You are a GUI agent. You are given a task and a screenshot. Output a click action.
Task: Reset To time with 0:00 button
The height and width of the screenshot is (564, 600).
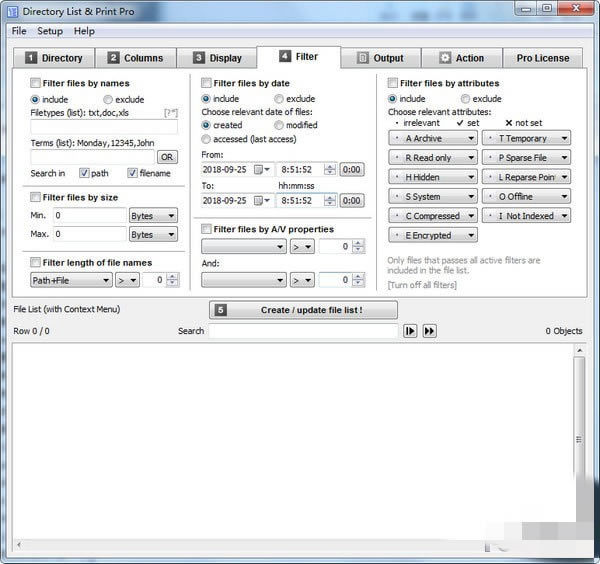point(351,200)
